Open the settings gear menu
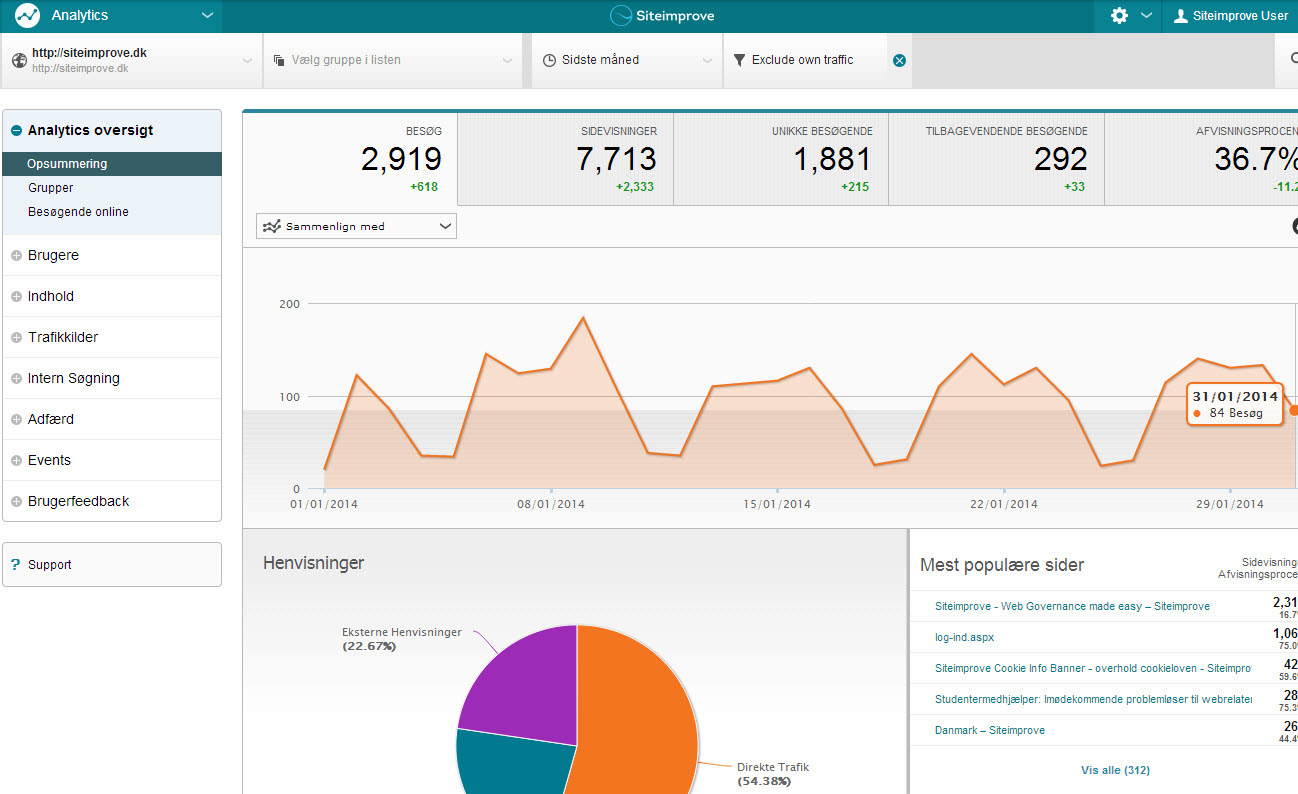Image resolution: width=1298 pixels, height=794 pixels. pyautogui.click(x=1119, y=16)
